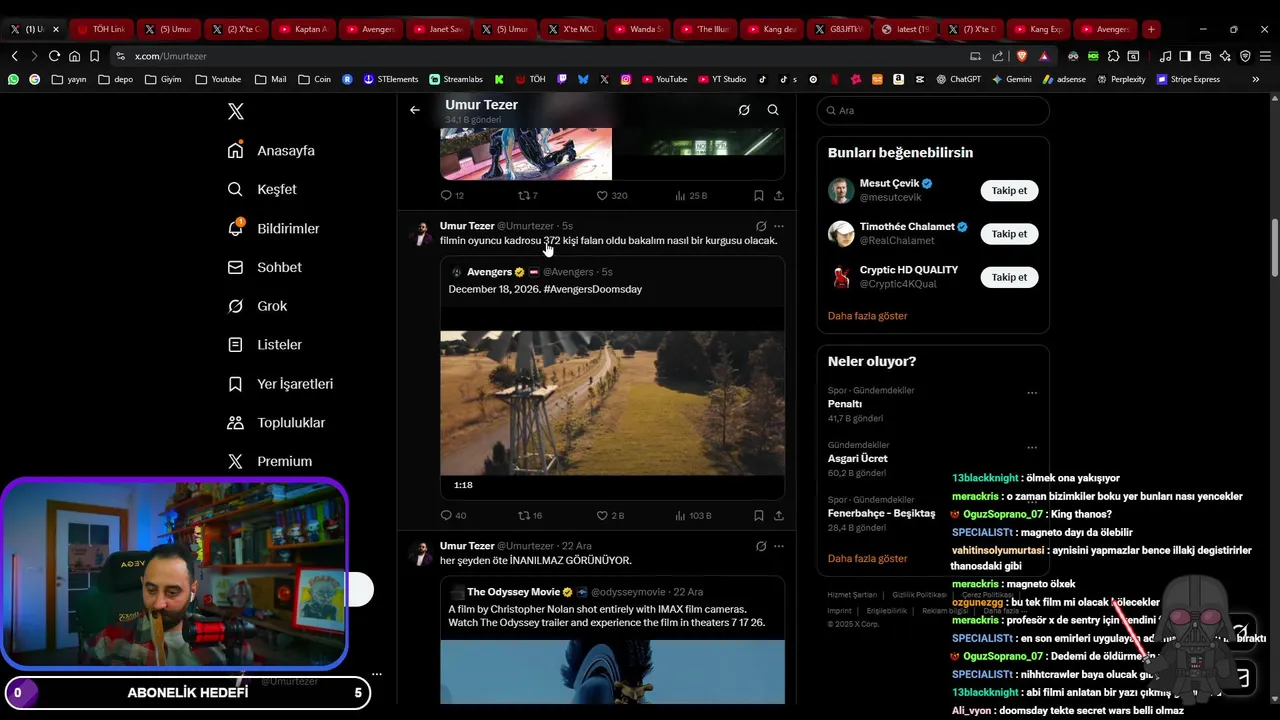The height and width of the screenshot is (720, 1280).
Task: Expand hidden bookmarks overflow chevron
Action: [1256, 79]
